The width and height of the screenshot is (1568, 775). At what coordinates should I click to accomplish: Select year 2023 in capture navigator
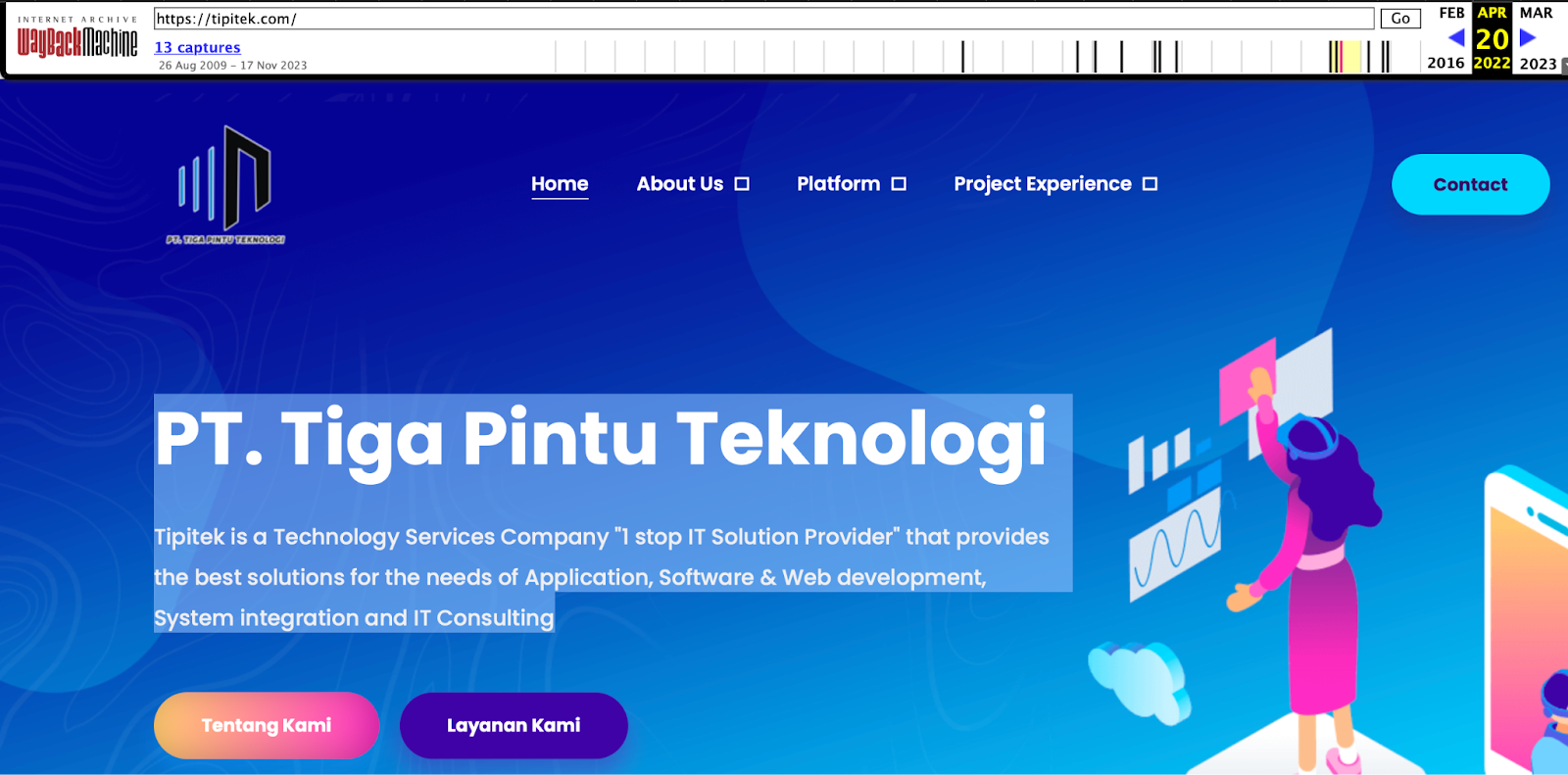click(x=1538, y=63)
